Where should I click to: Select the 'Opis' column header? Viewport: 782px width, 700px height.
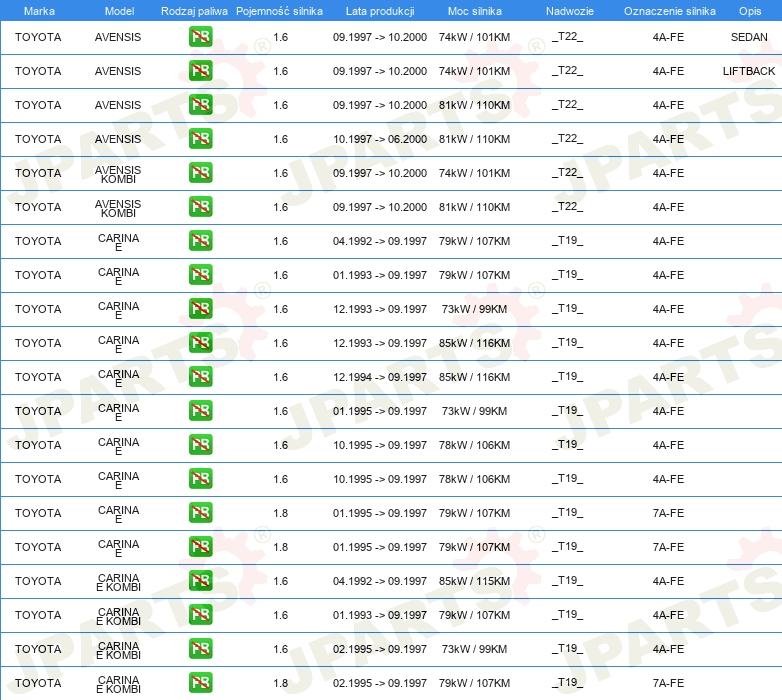(x=750, y=11)
